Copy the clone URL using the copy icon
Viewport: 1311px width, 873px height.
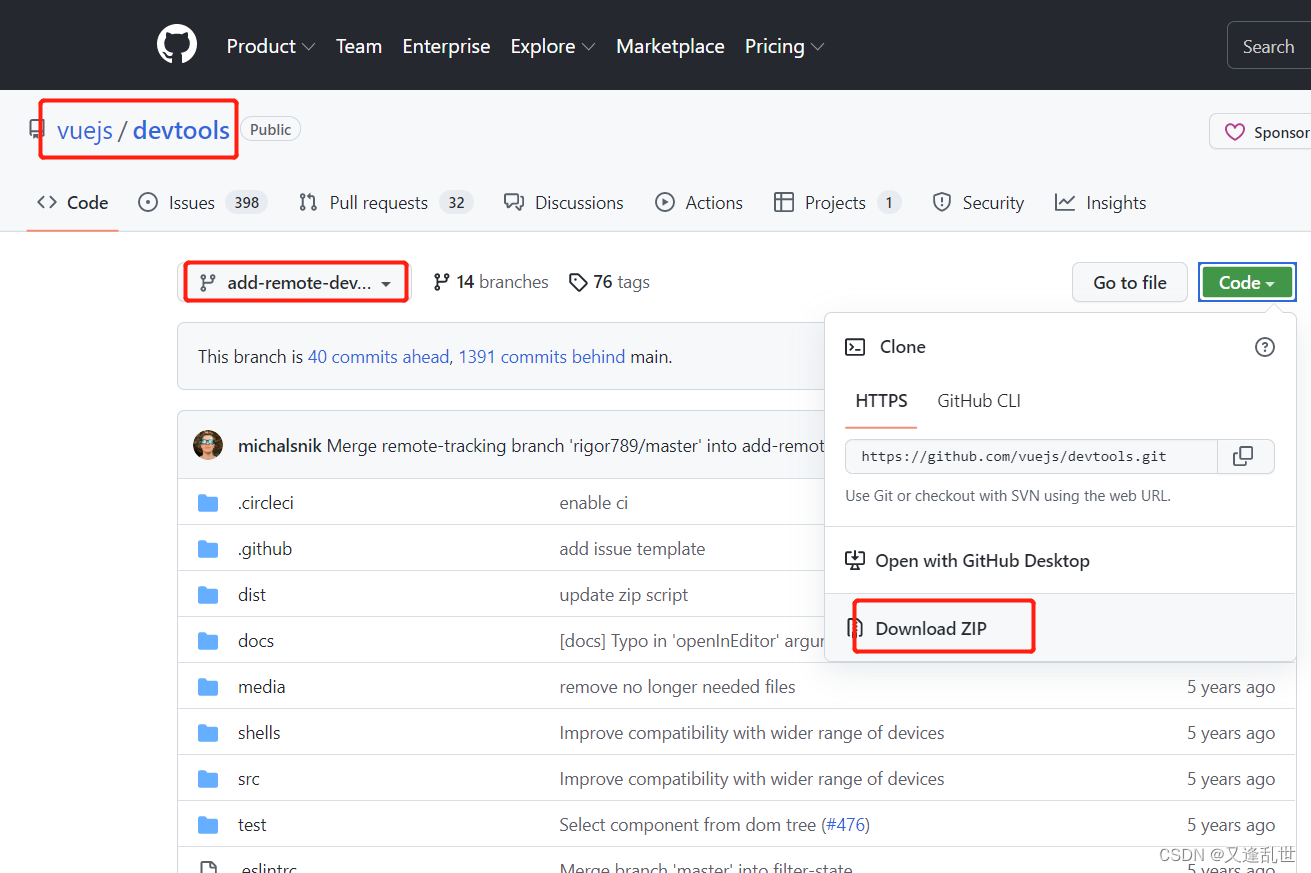1244,456
